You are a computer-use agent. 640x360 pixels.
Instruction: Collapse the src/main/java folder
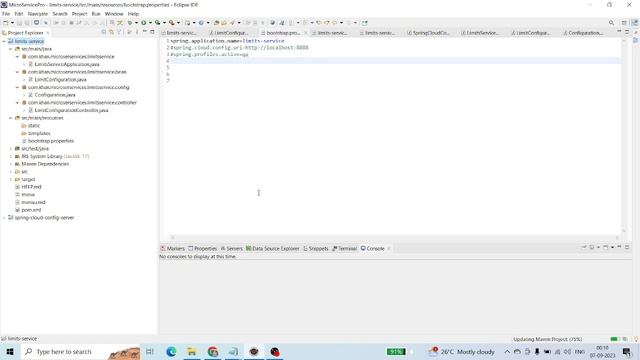11,49
